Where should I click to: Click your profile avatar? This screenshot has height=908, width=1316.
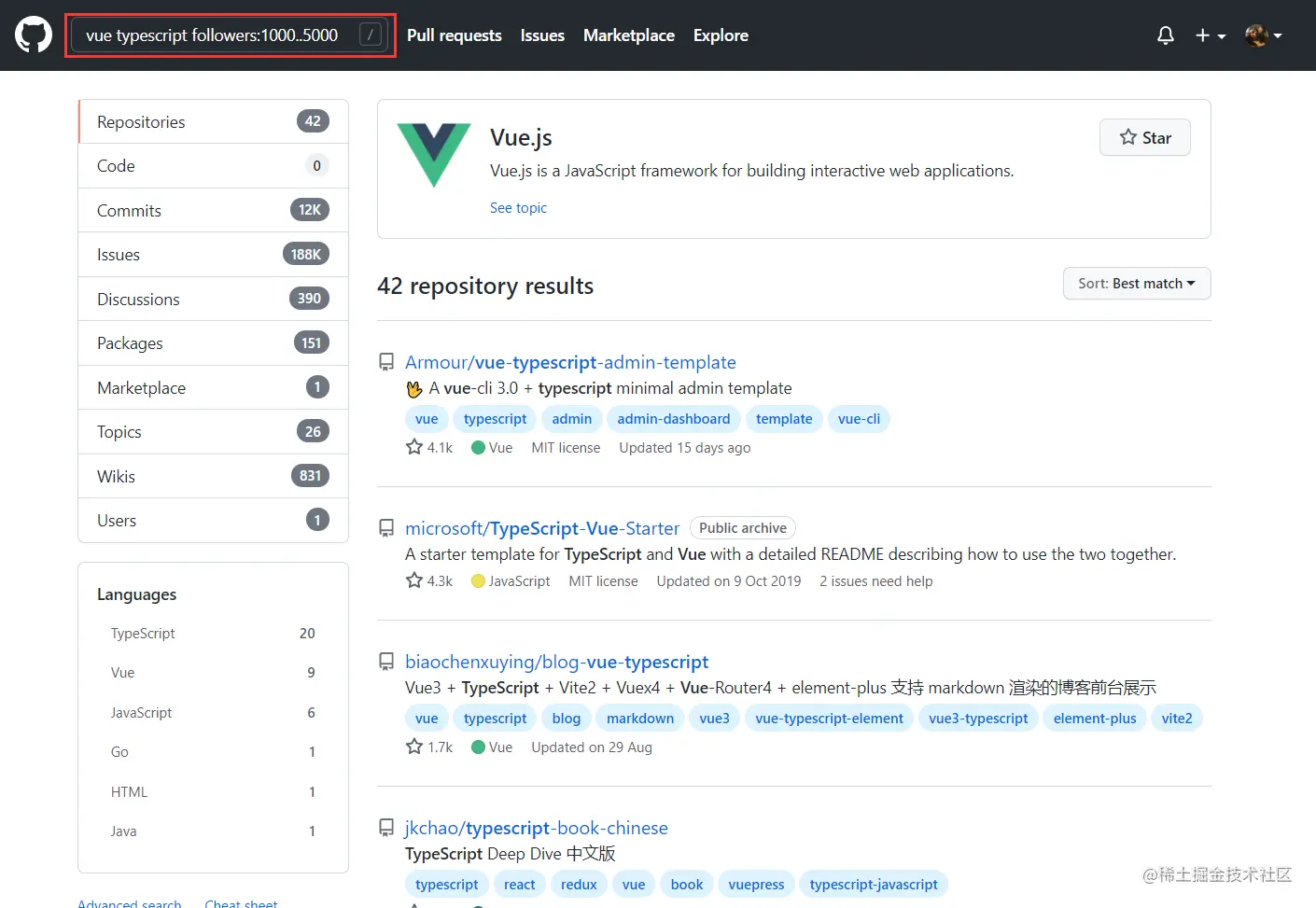coord(1257,35)
